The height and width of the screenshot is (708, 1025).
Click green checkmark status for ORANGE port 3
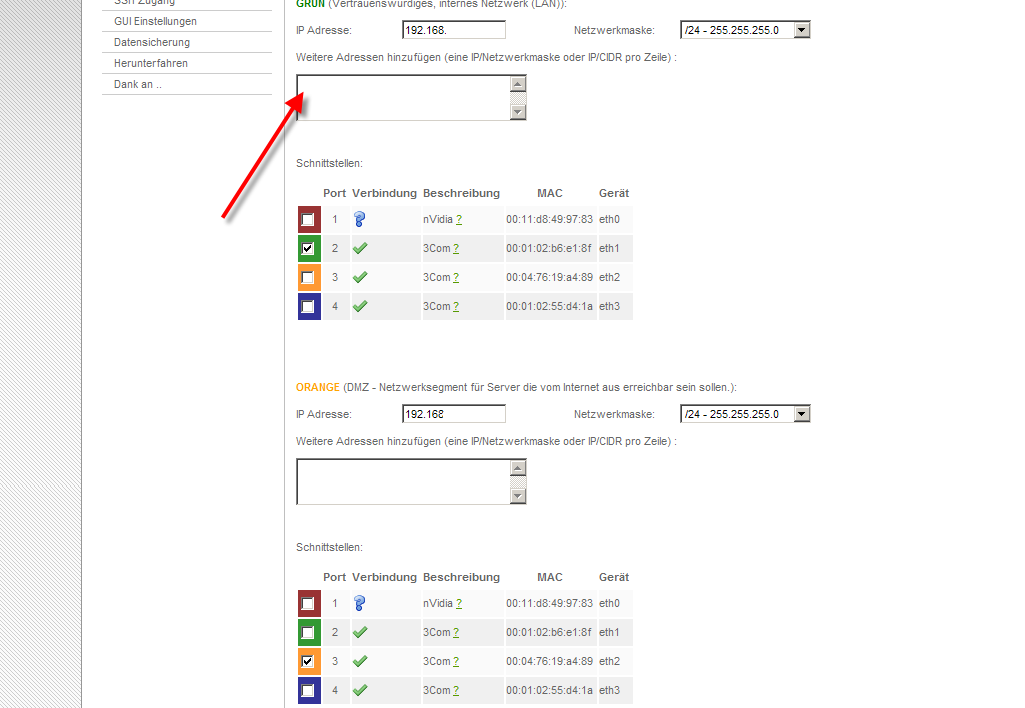[x=360, y=661]
